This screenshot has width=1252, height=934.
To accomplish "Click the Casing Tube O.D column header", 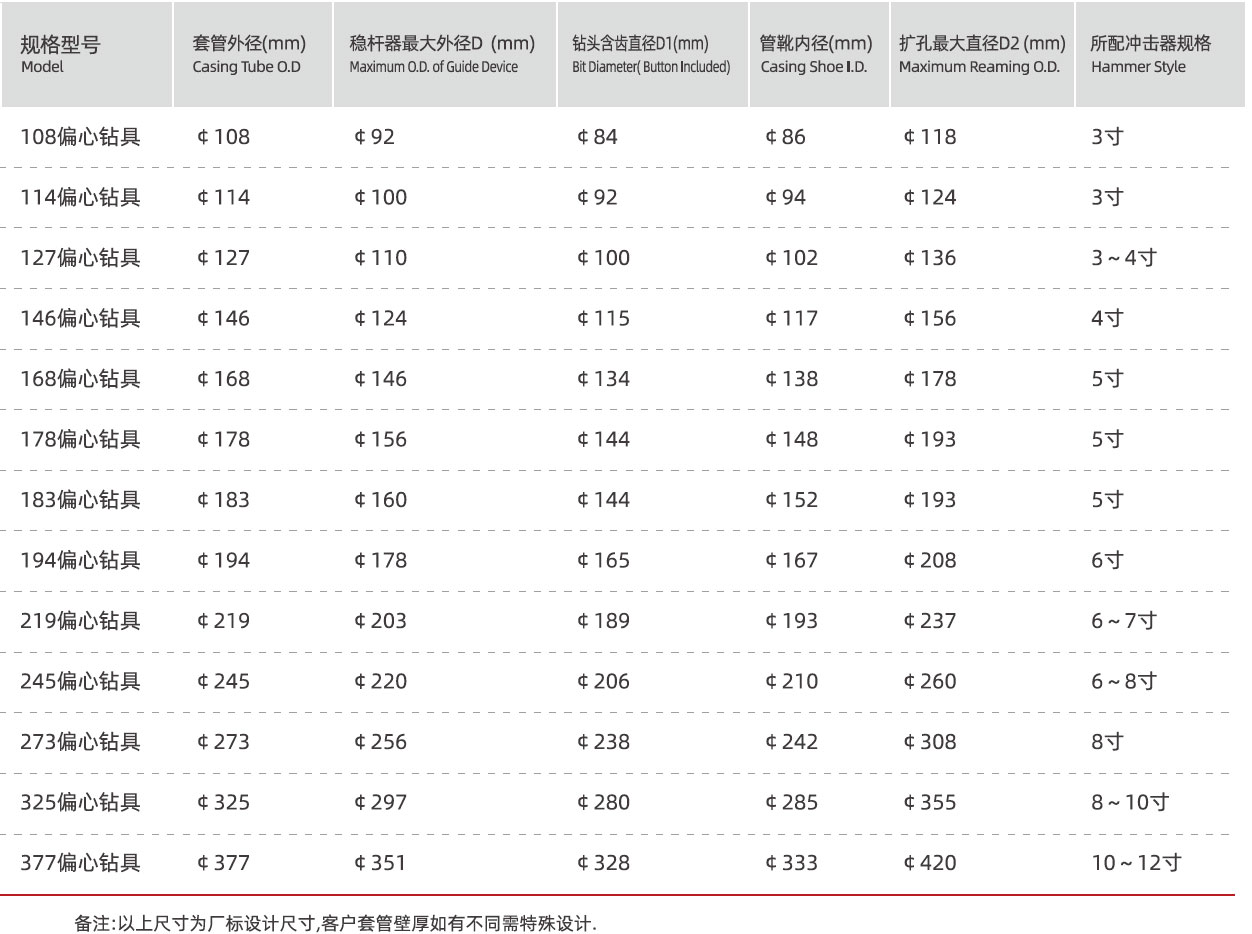I will click(248, 55).
